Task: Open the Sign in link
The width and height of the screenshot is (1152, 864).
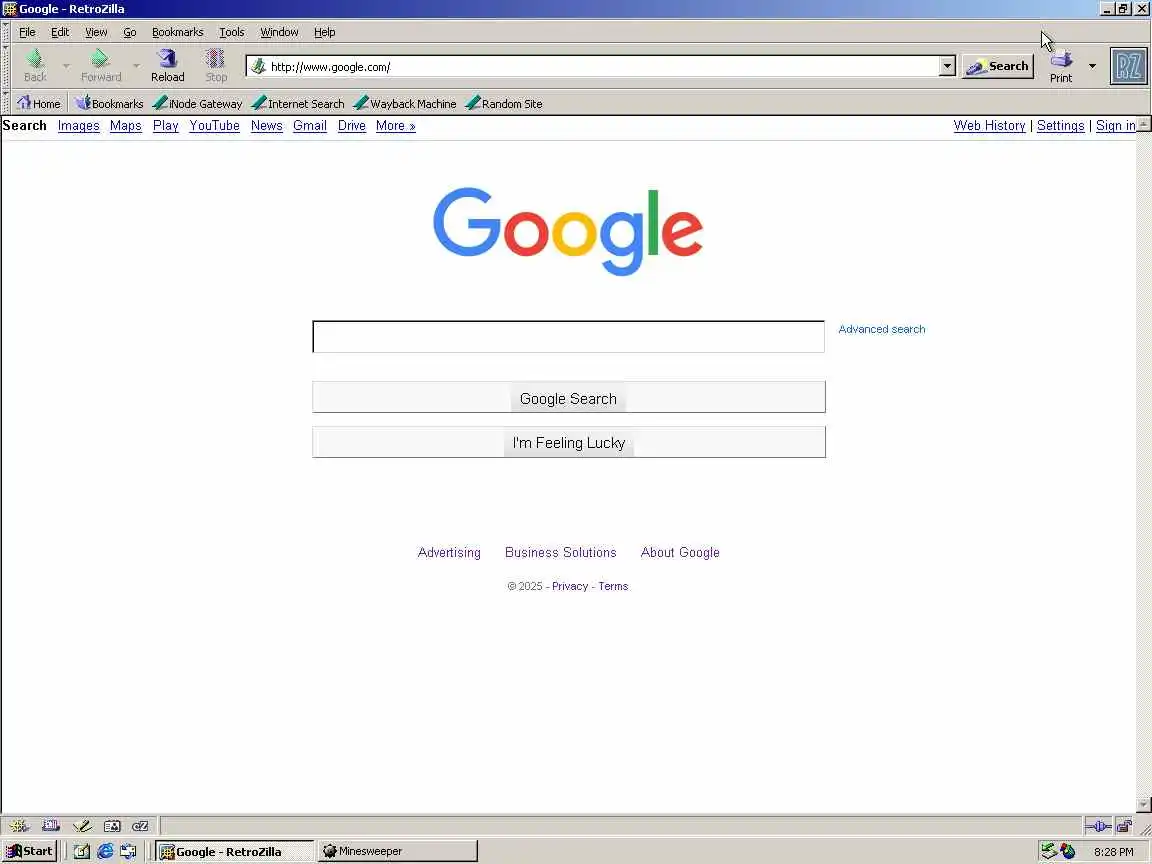Action: (1115, 126)
